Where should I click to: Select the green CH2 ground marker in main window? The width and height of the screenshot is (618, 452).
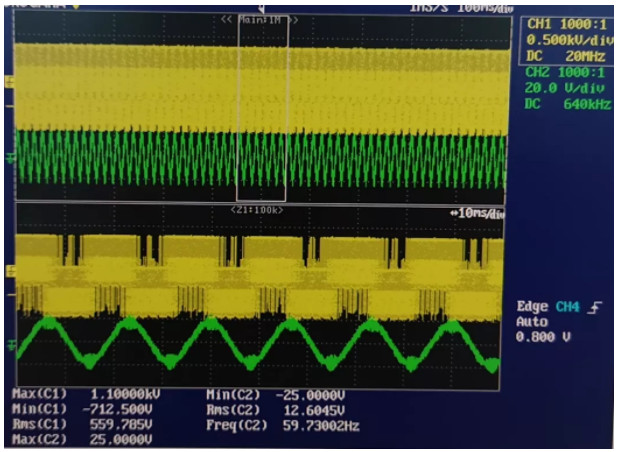pos(11,157)
